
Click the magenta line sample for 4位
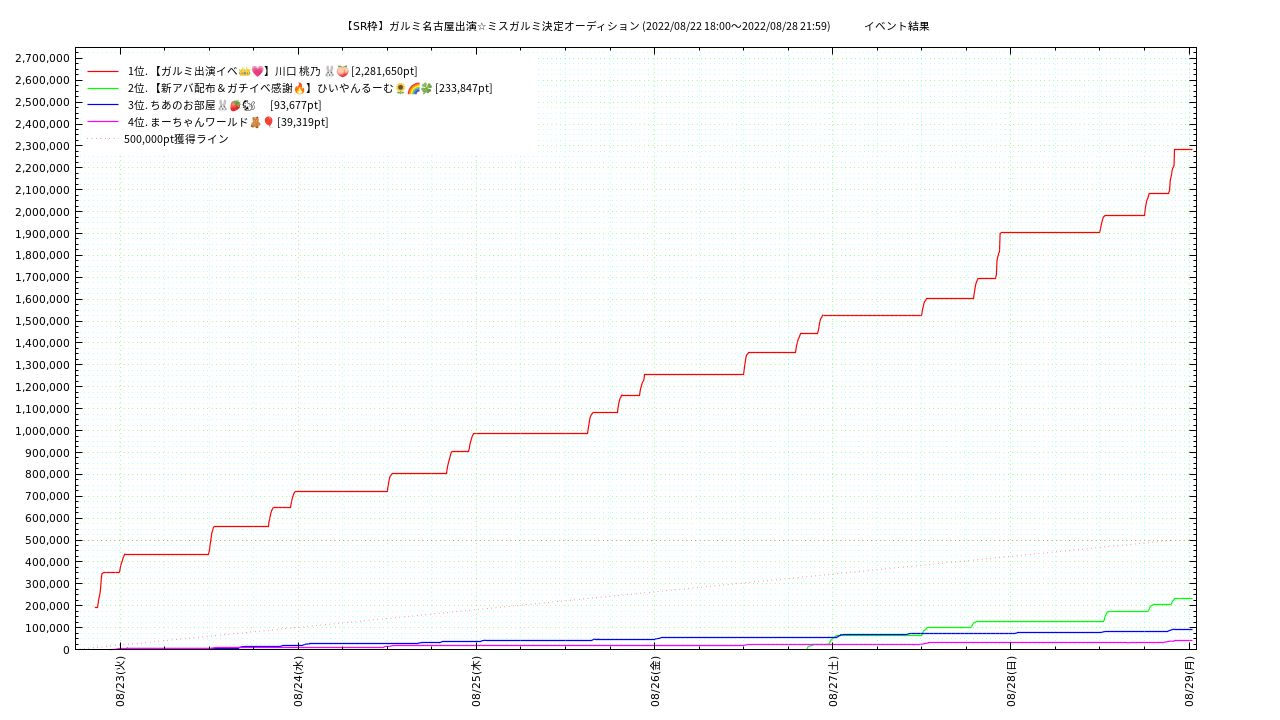point(103,122)
